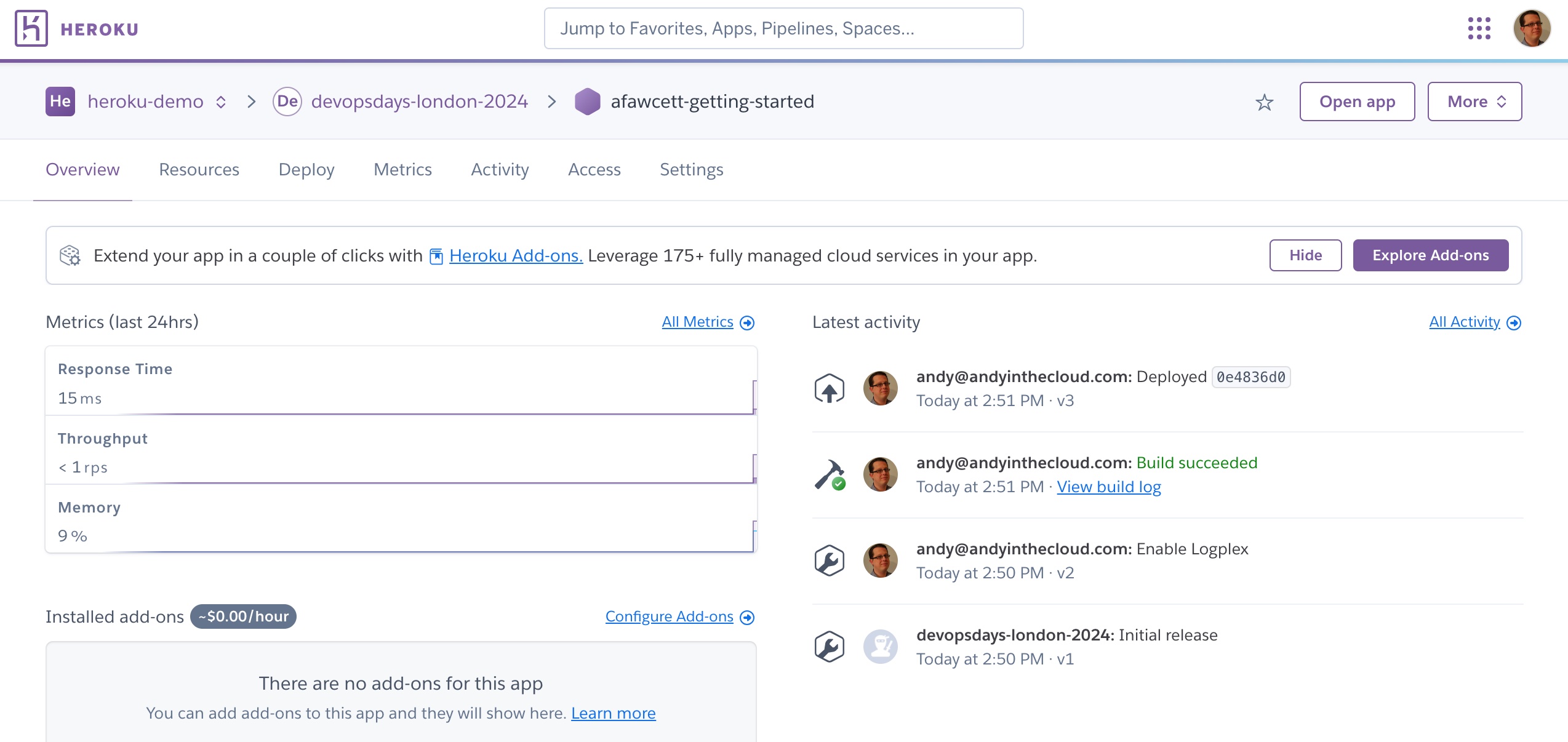The height and width of the screenshot is (742, 1568).
Task: Click the Response Time metric card
Action: (401, 380)
